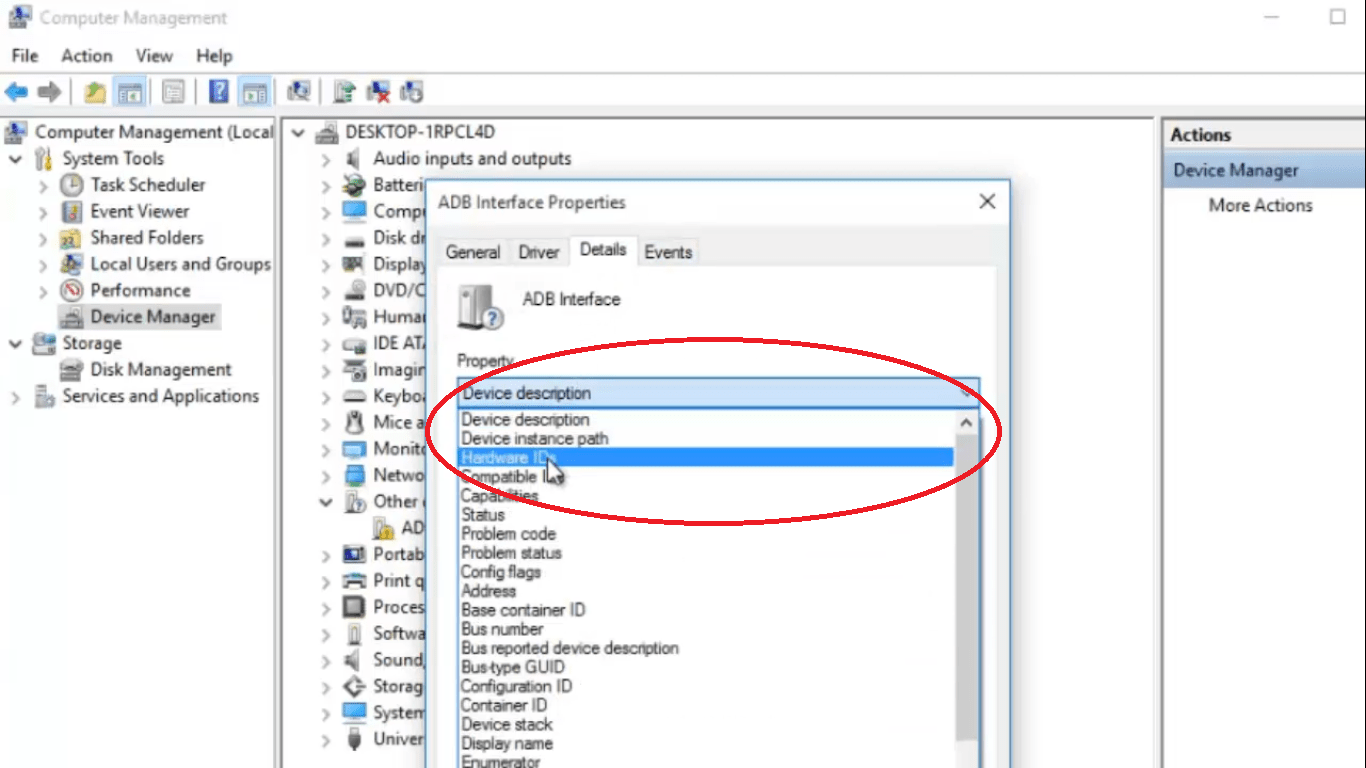The width and height of the screenshot is (1366, 768).
Task: Click the blue Help question mark icon
Action: [219, 93]
